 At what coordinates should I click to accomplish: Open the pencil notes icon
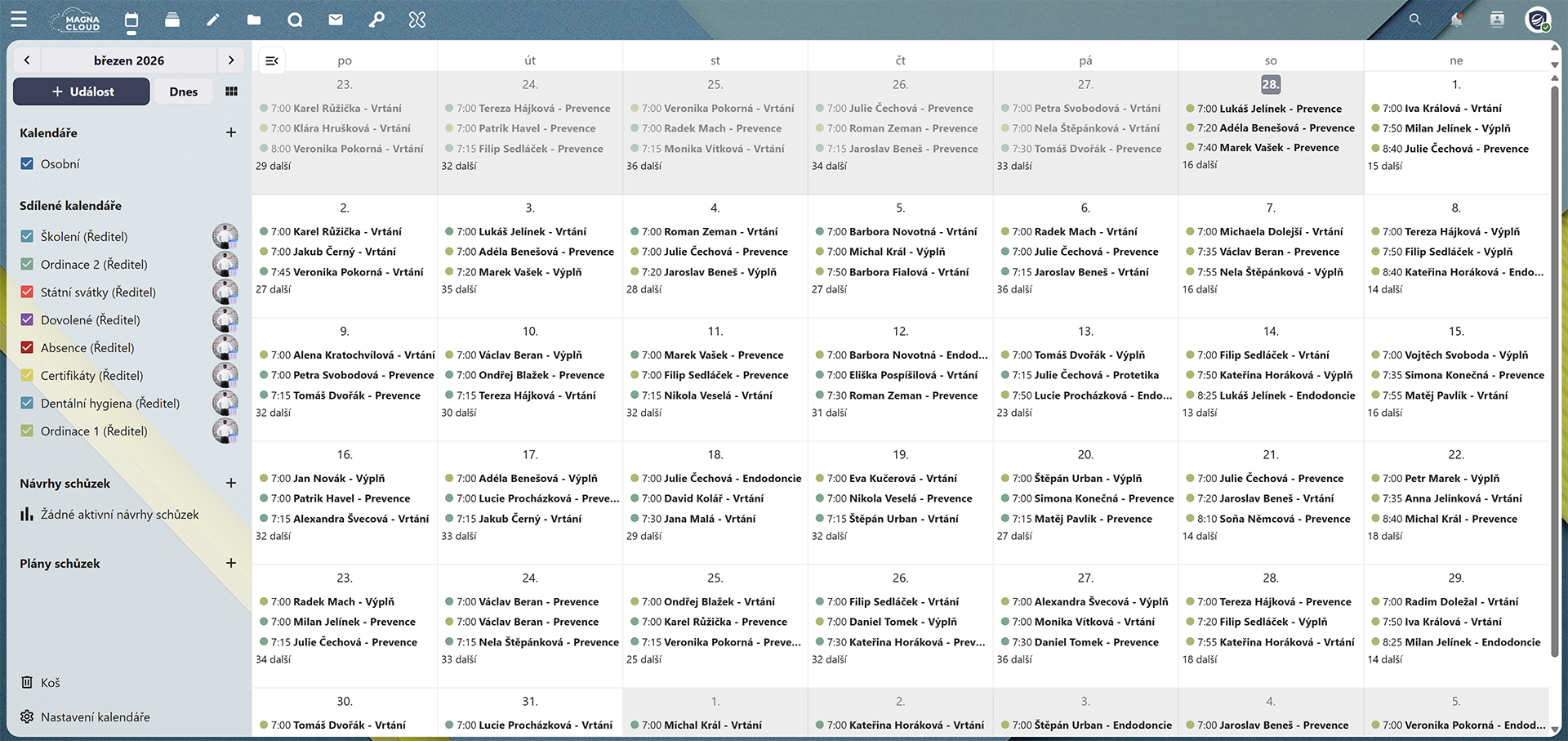[213, 20]
